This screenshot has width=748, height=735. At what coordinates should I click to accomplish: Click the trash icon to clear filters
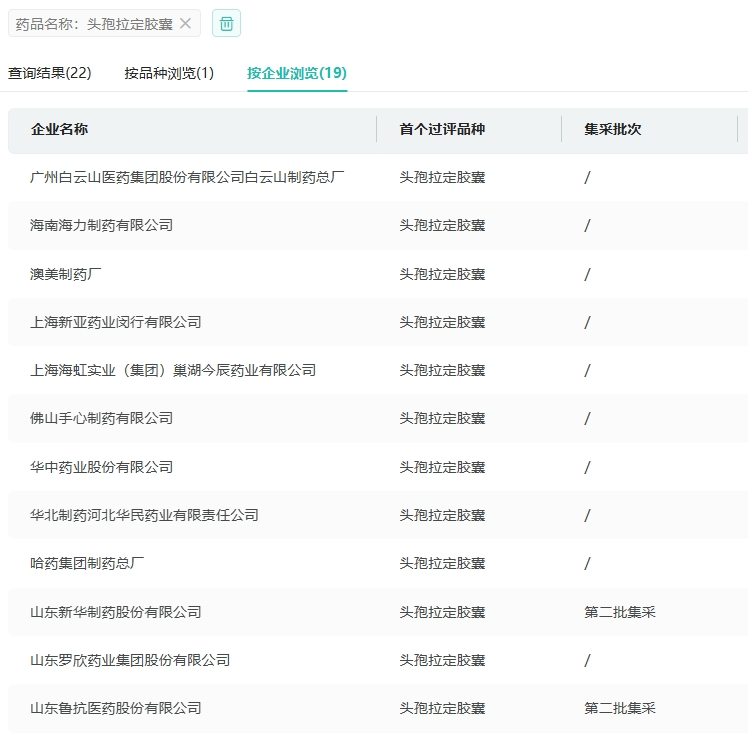point(227,23)
